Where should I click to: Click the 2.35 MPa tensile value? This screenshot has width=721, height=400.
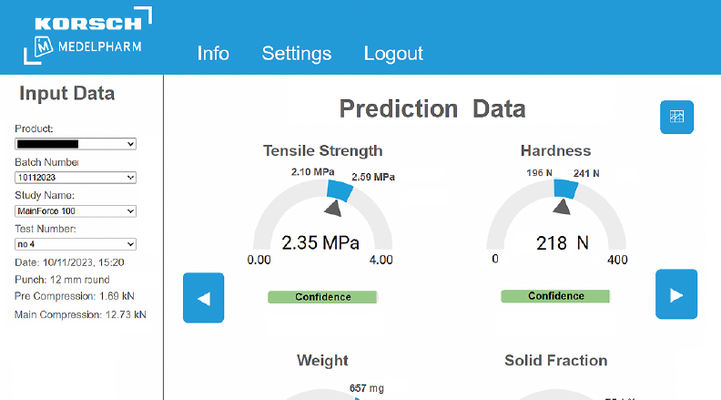point(322,242)
